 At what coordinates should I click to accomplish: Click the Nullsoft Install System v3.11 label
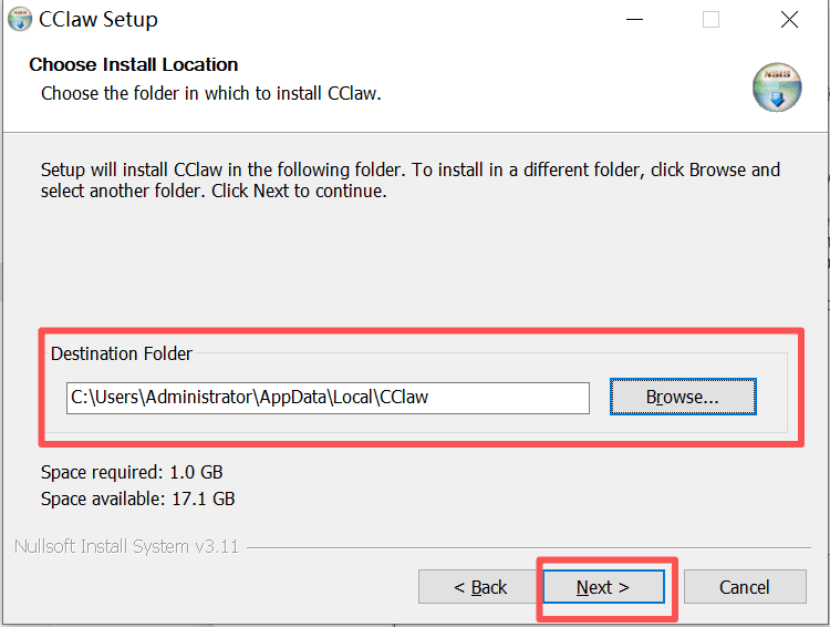126,547
